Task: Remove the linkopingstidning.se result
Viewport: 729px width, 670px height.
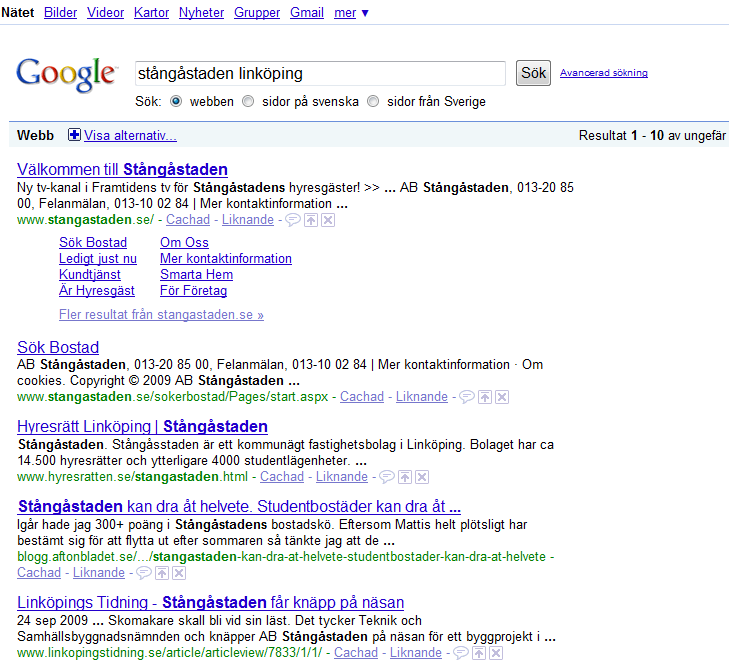Action: pyautogui.click(x=496, y=653)
